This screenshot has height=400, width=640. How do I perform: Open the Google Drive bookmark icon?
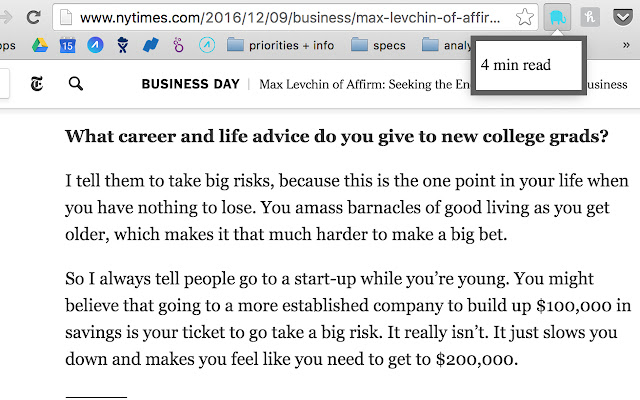[40, 45]
